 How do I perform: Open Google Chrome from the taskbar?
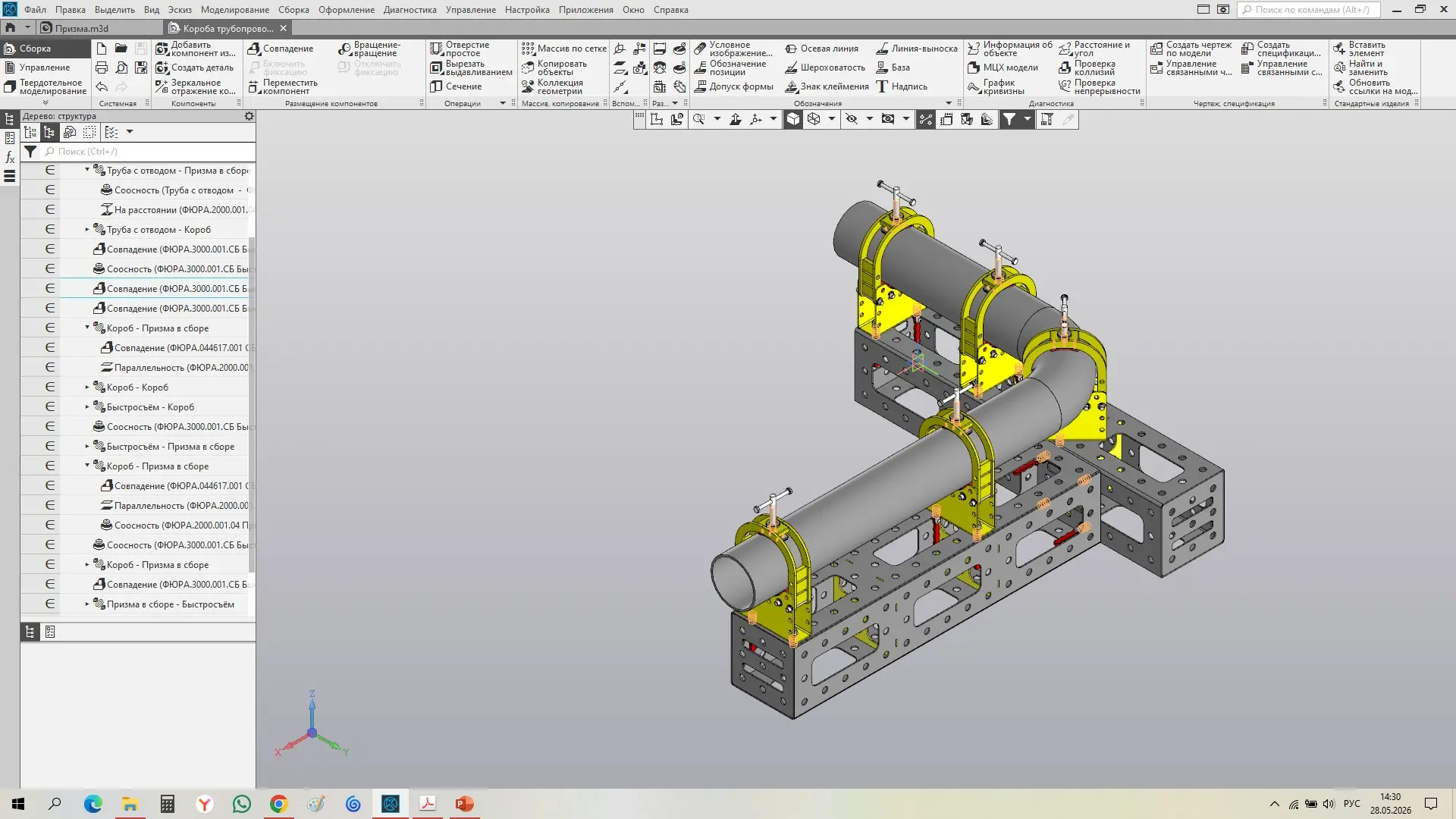pyautogui.click(x=279, y=804)
